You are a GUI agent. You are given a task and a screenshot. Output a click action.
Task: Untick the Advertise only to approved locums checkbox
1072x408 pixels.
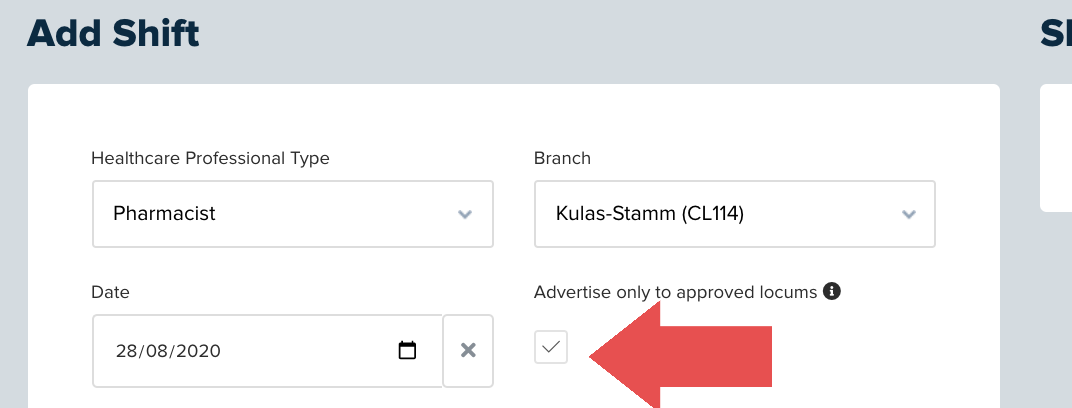click(x=551, y=347)
